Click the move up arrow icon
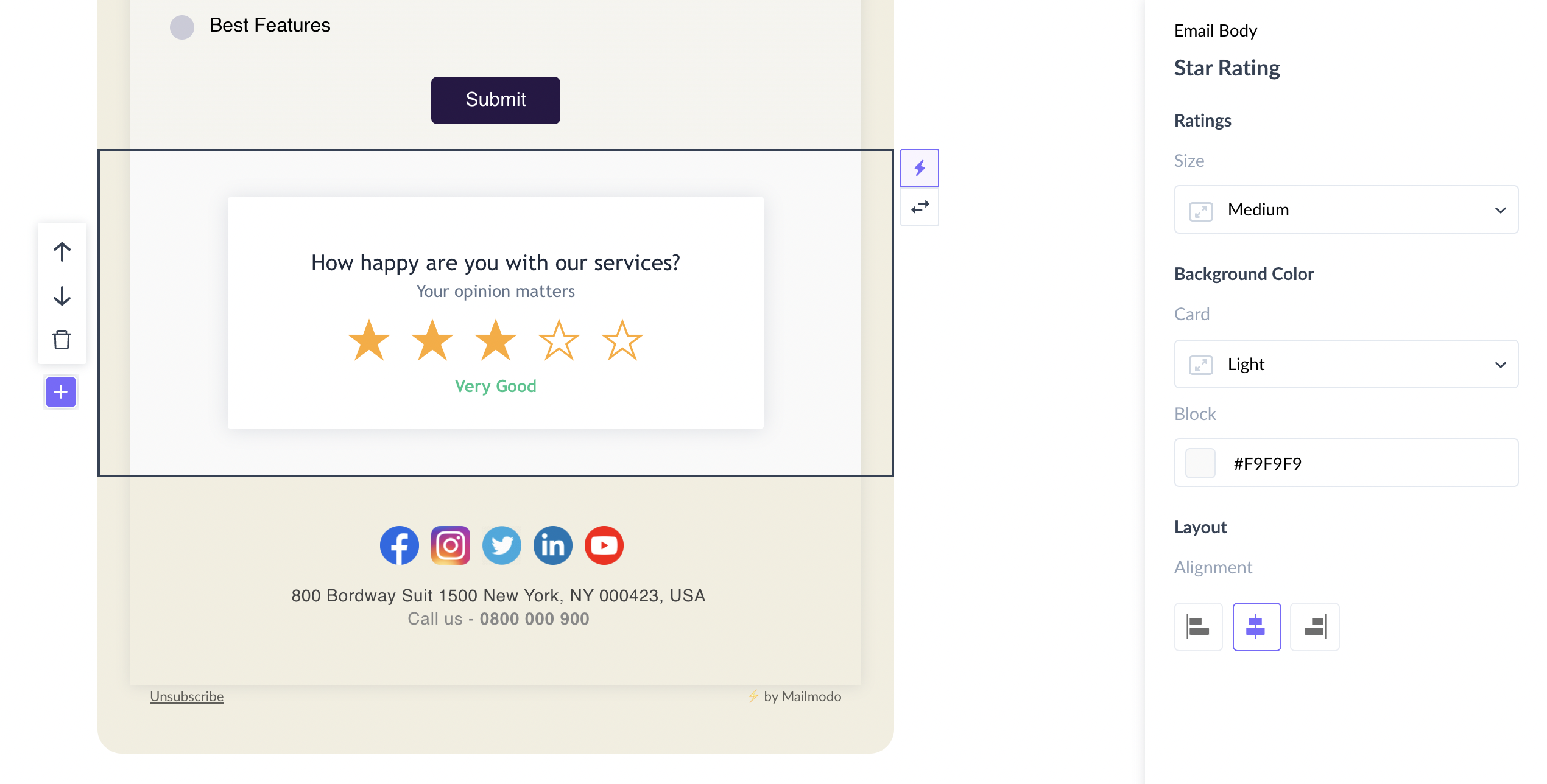Image resolution: width=1547 pixels, height=784 pixels. coord(62,251)
